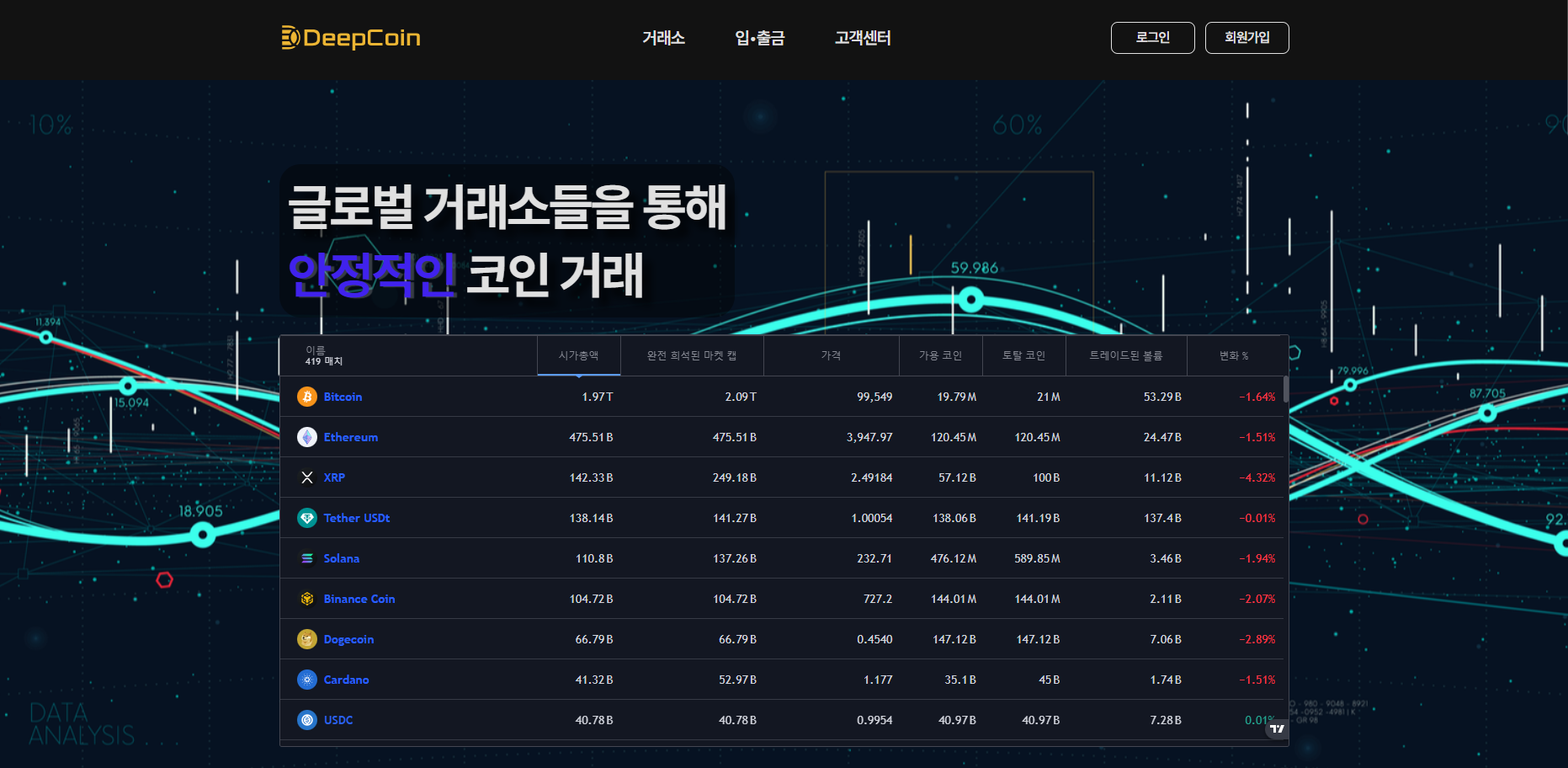Click Dogecoin price 0.4540
The width and height of the screenshot is (1568, 768).
(x=874, y=639)
